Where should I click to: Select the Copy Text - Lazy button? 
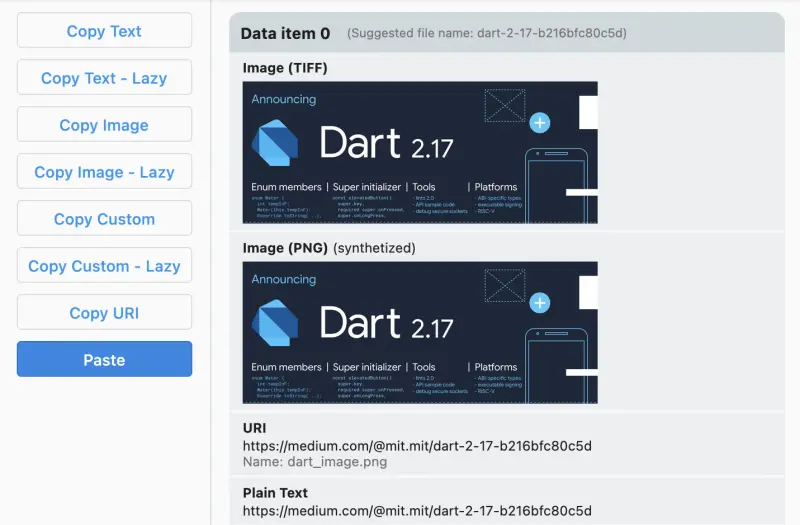104,78
